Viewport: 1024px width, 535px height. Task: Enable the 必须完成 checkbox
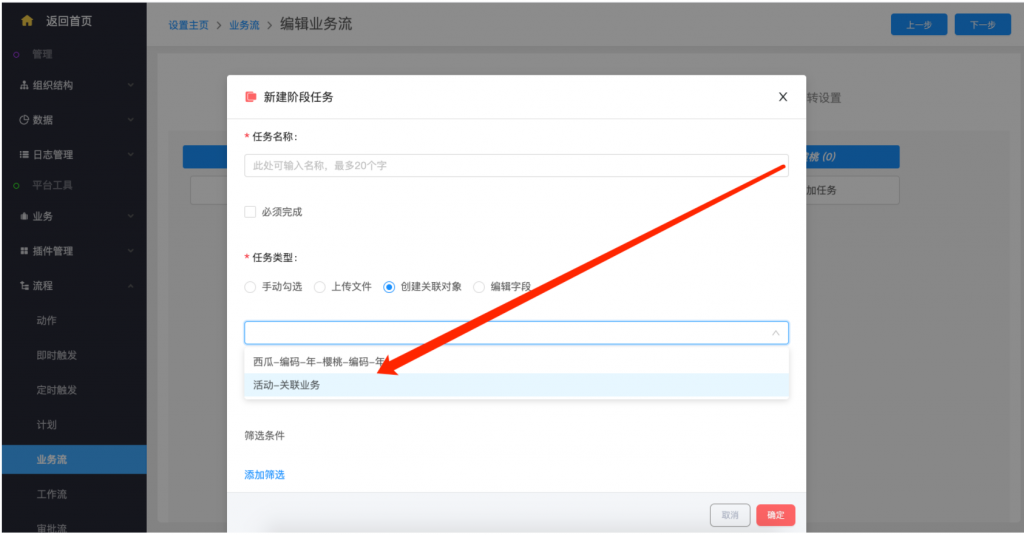click(x=250, y=212)
